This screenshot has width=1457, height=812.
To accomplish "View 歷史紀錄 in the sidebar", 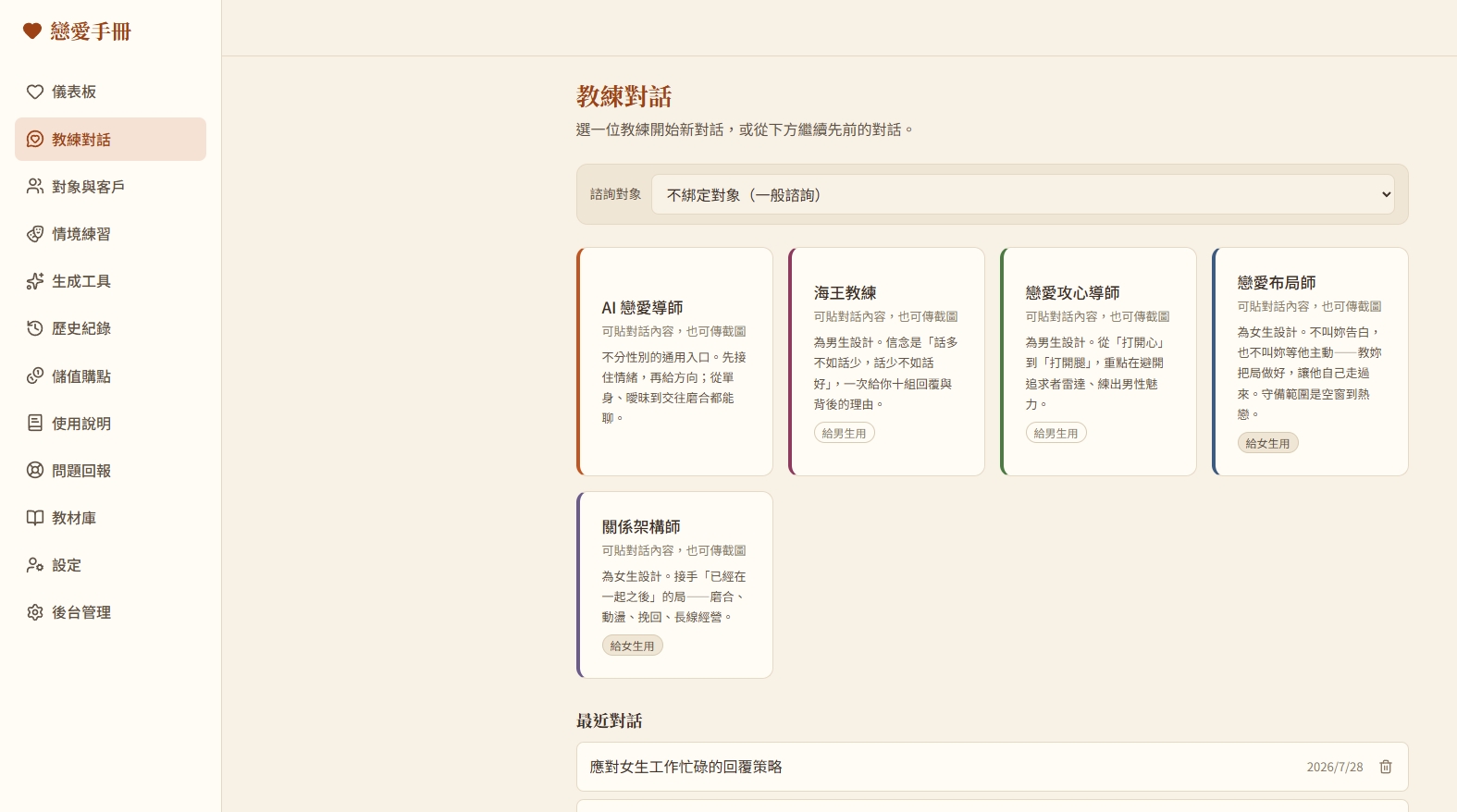I will tap(110, 328).
